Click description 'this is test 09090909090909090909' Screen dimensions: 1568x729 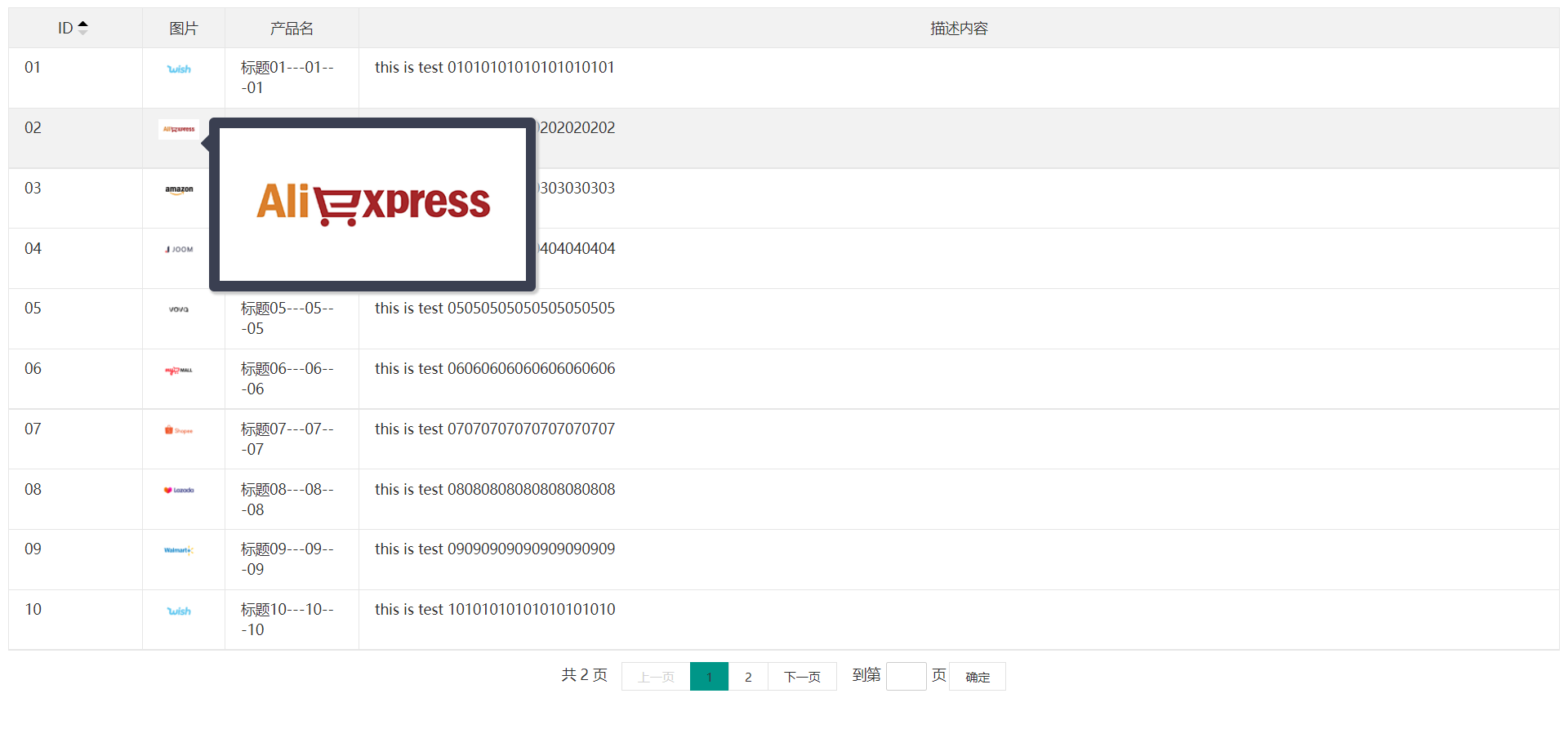coord(495,549)
